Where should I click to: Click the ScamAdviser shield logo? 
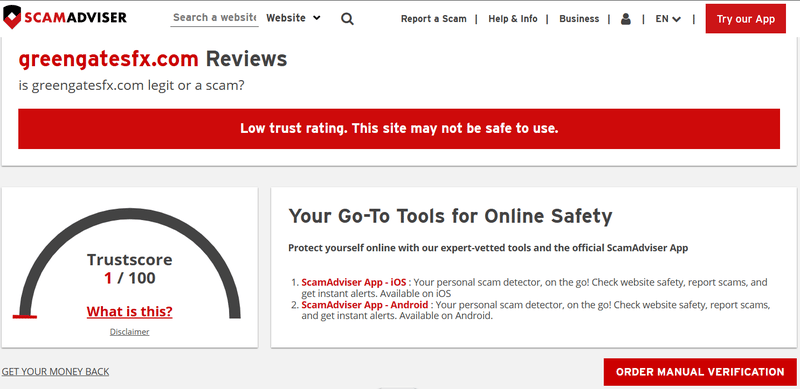65,17
